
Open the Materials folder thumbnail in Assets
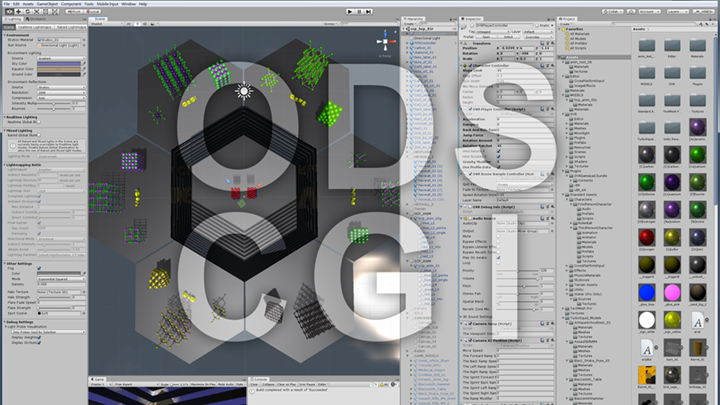pos(697,45)
